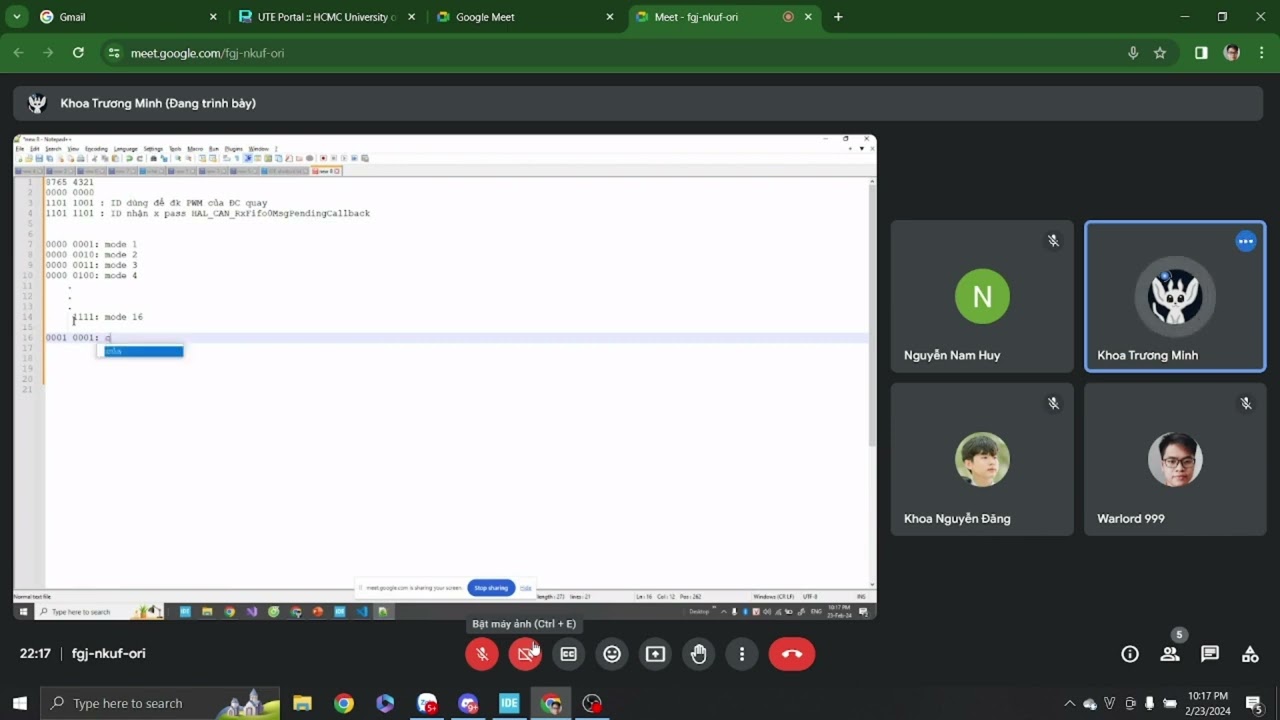Turn on the camera button
Screen dimensions: 1280x720
pos(525,654)
